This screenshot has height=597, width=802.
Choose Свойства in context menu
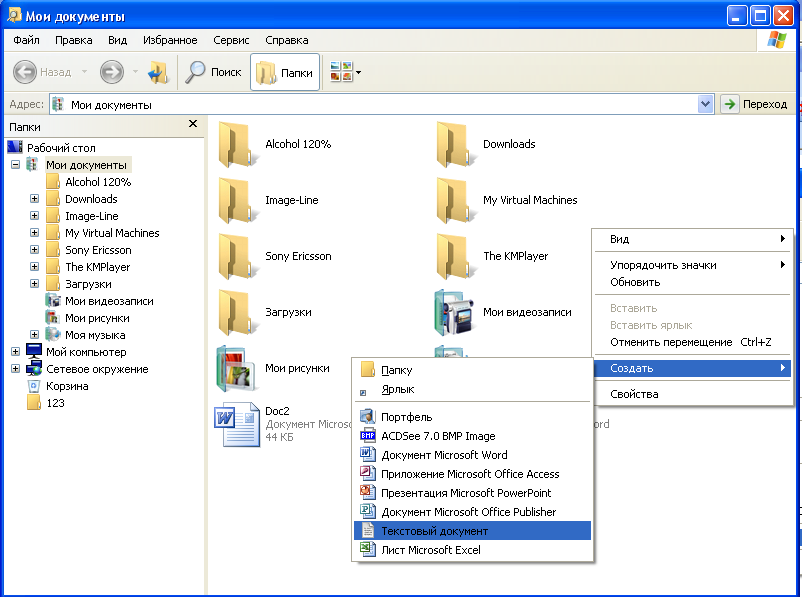pyautogui.click(x=692, y=394)
